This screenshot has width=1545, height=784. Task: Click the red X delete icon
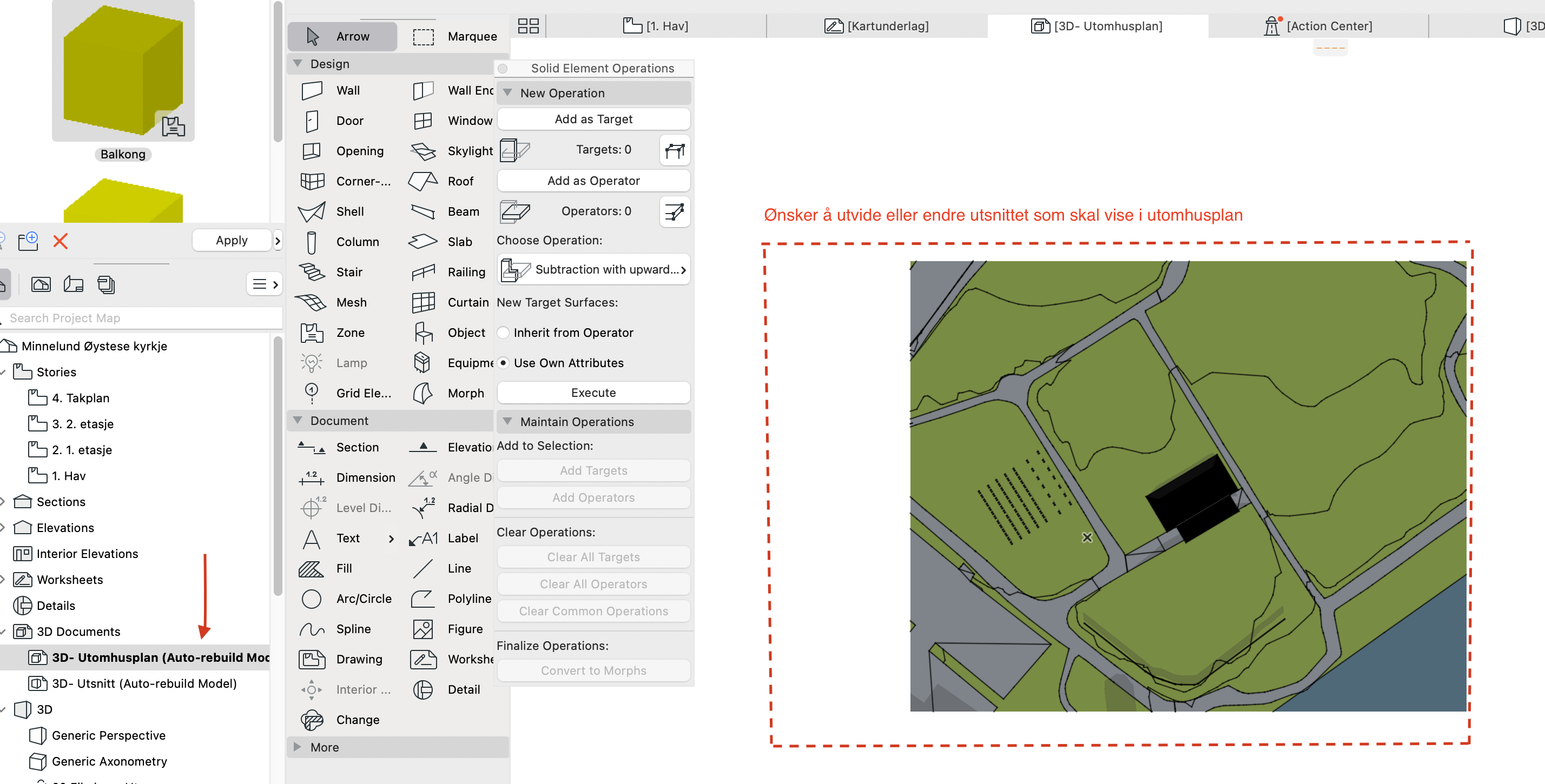[61, 241]
